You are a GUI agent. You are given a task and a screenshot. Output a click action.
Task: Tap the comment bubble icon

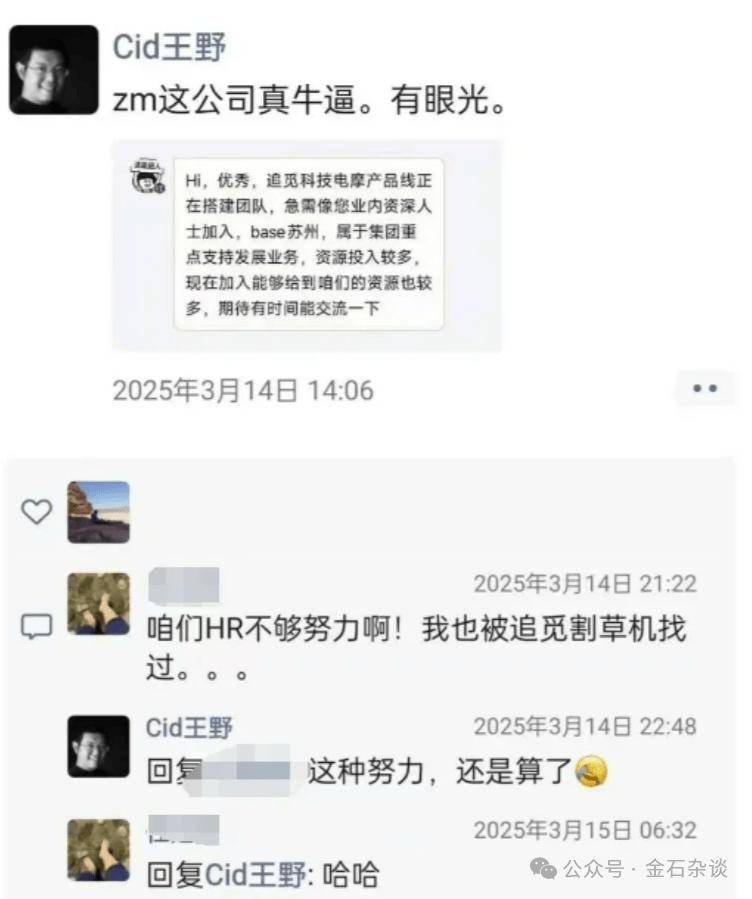[x=37, y=626]
